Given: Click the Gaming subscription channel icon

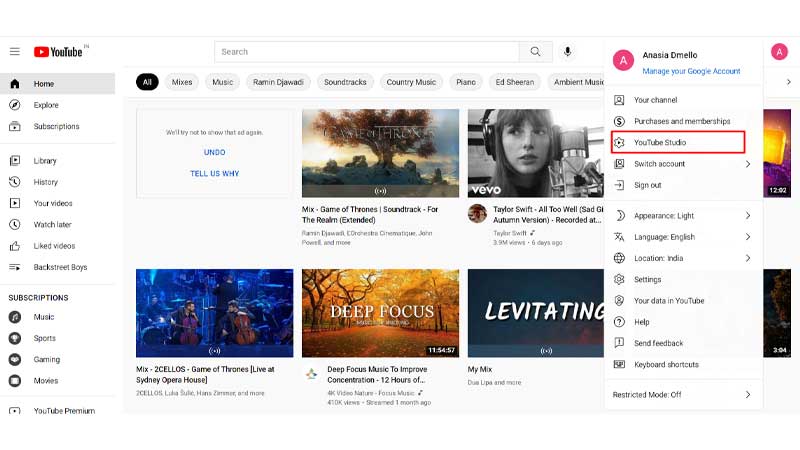Looking at the screenshot, I should [x=15, y=360].
